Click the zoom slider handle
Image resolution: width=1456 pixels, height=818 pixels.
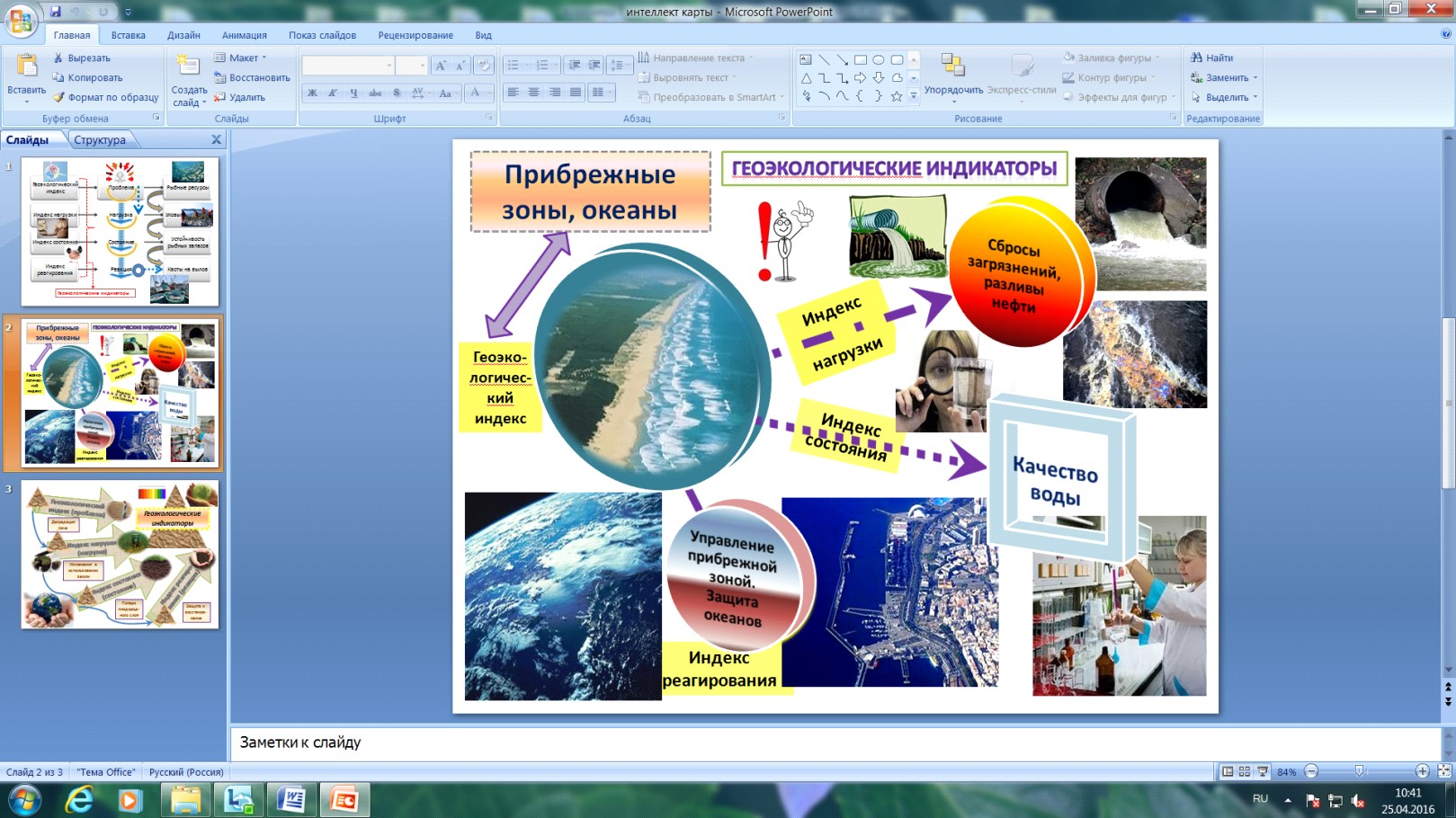click(x=1359, y=771)
